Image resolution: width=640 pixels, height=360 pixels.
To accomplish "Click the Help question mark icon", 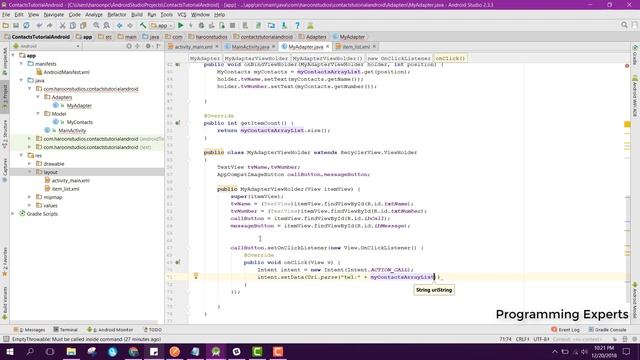I will coord(298,25).
